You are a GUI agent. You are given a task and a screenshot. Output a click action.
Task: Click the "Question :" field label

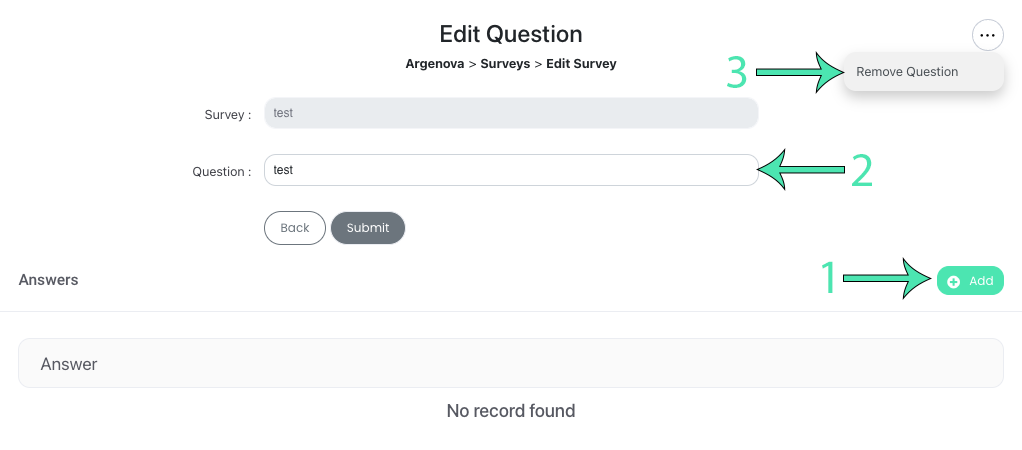pyautogui.click(x=221, y=172)
